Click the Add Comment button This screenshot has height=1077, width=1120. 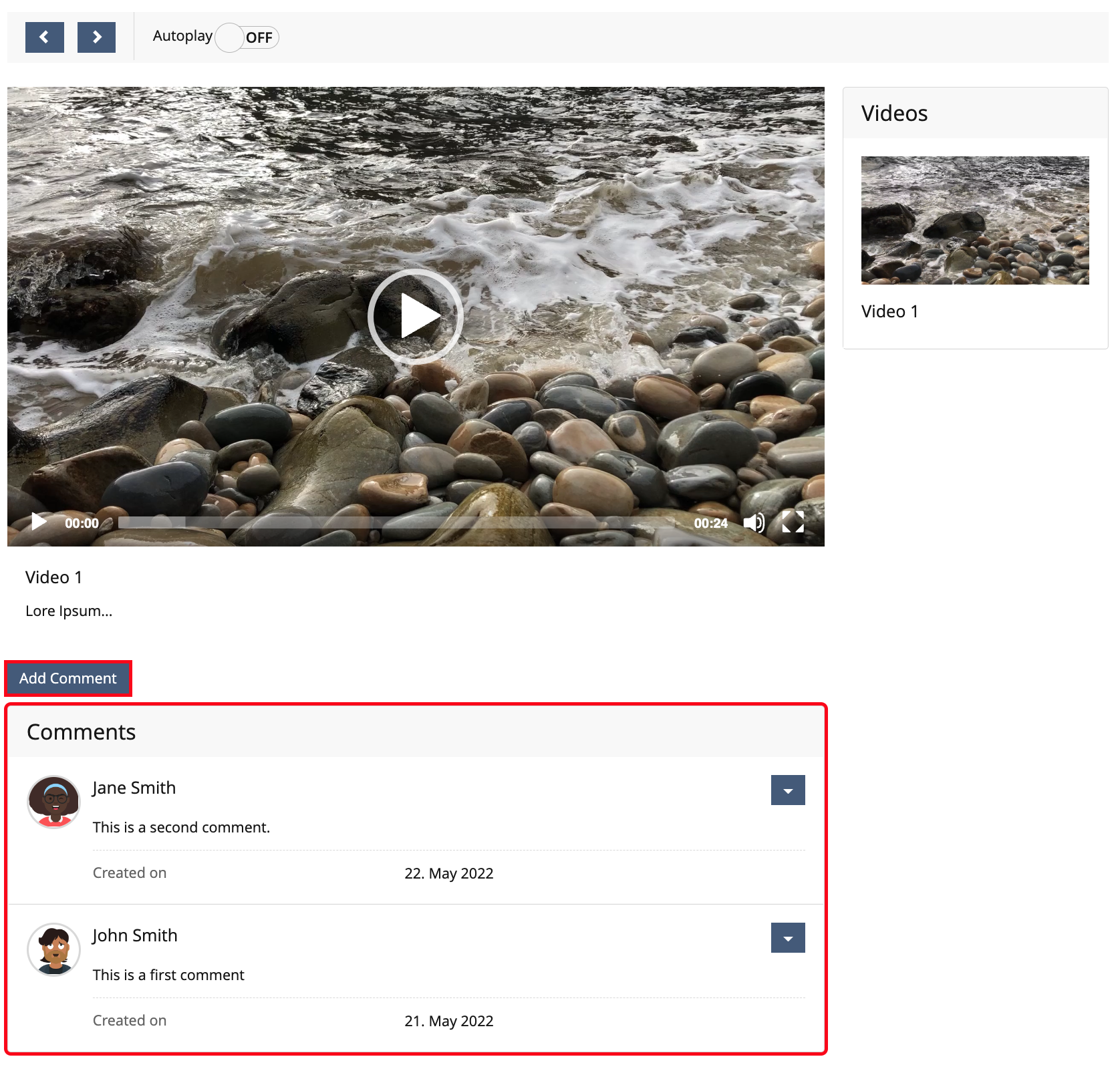(x=68, y=678)
